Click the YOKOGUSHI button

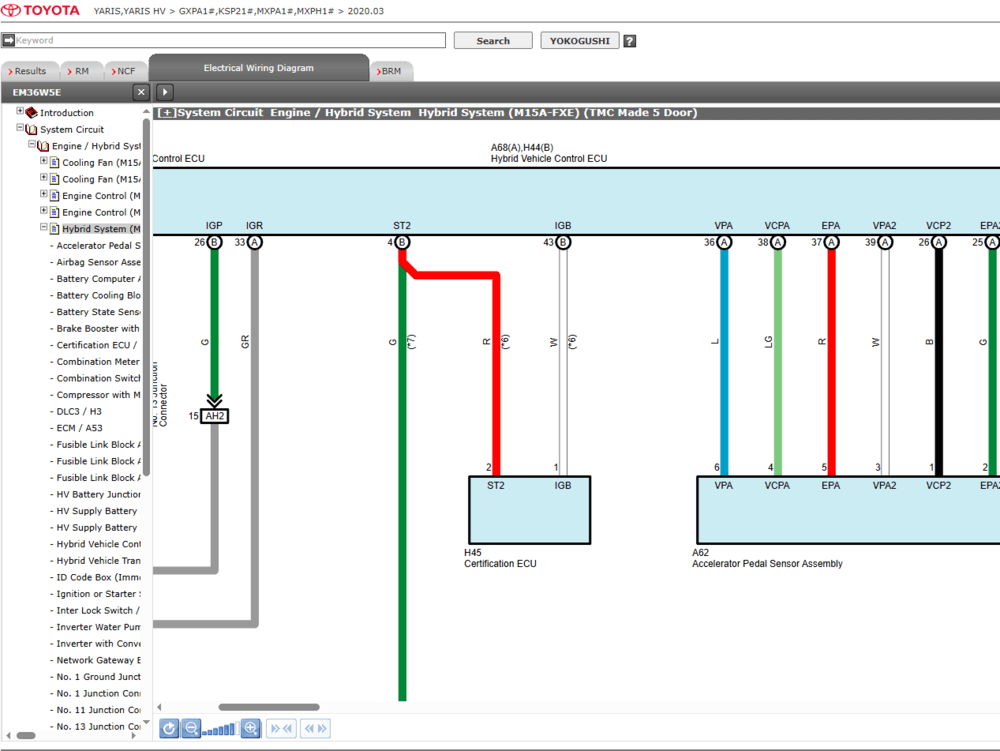point(579,41)
